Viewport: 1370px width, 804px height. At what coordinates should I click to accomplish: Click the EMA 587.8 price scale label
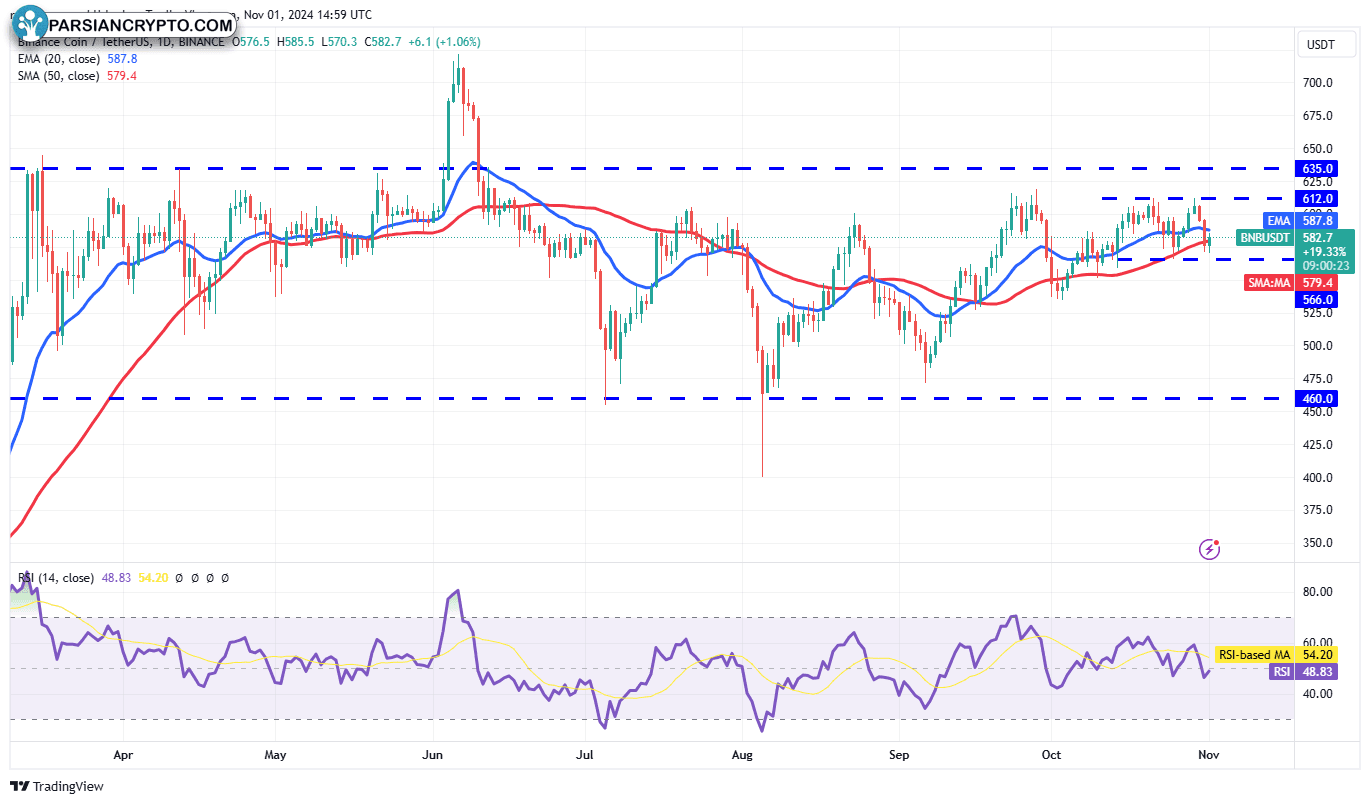click(x=1301, y=220)
